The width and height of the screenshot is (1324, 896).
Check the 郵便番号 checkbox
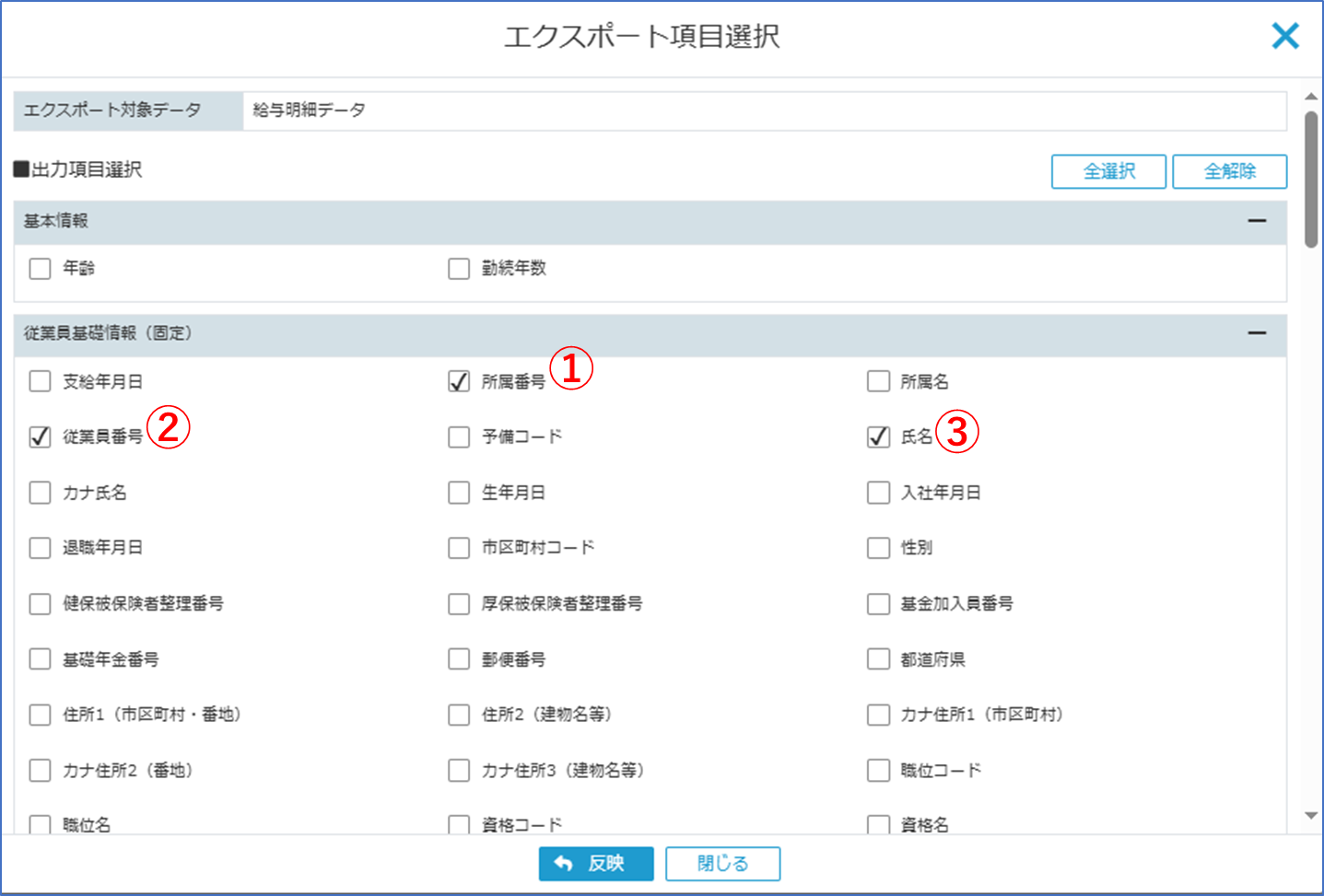(x=459, y=659)
